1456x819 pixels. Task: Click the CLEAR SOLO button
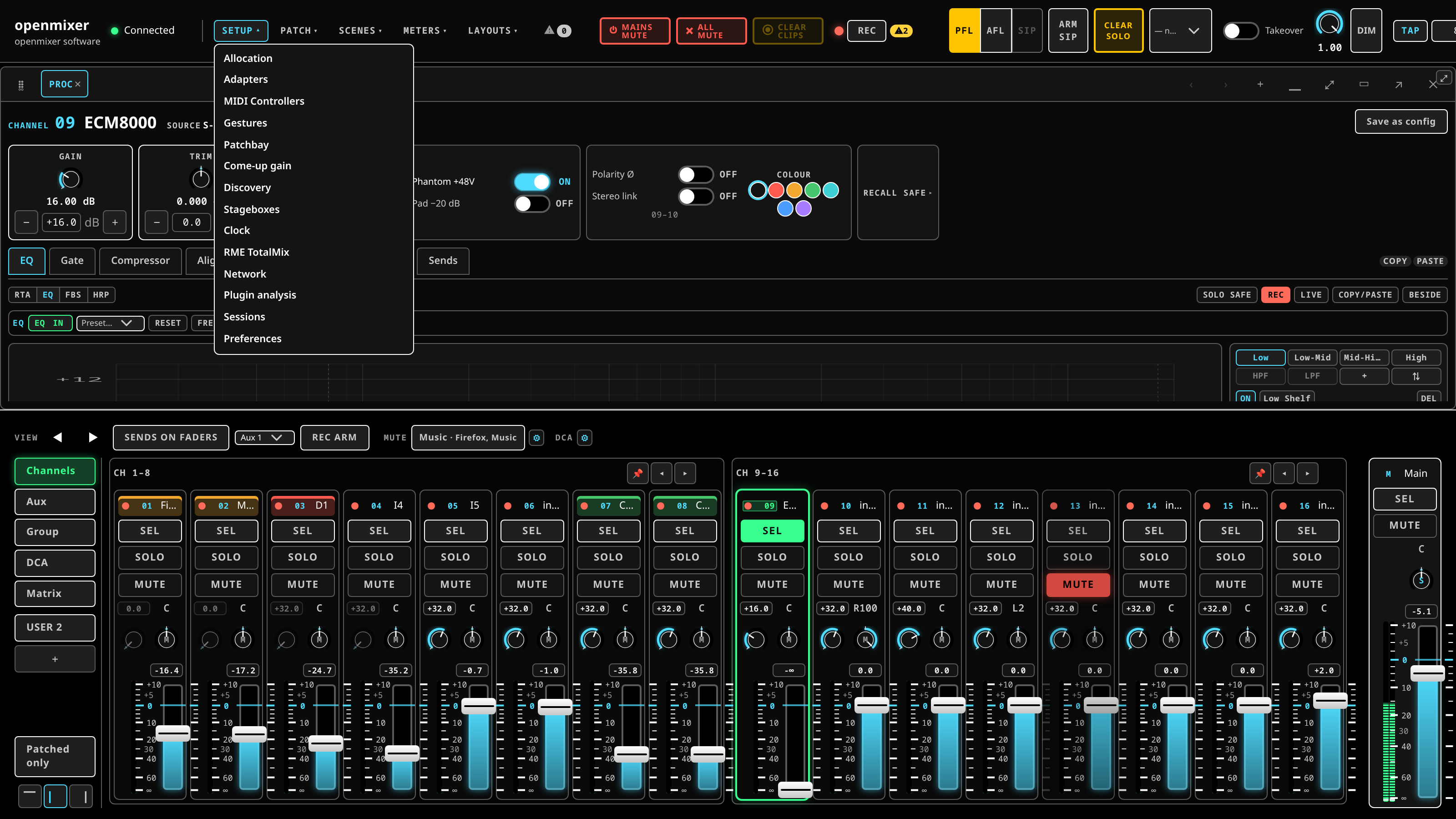pos(1118,30)
